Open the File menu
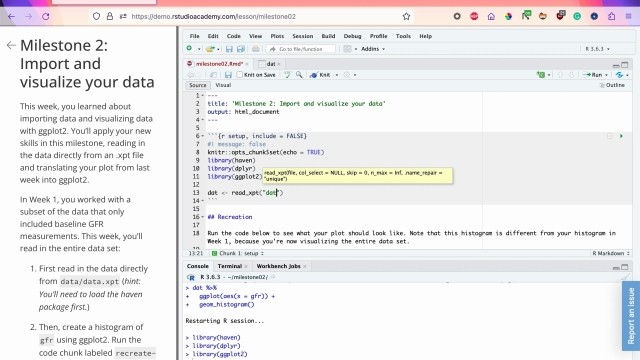 click(195, 36)
